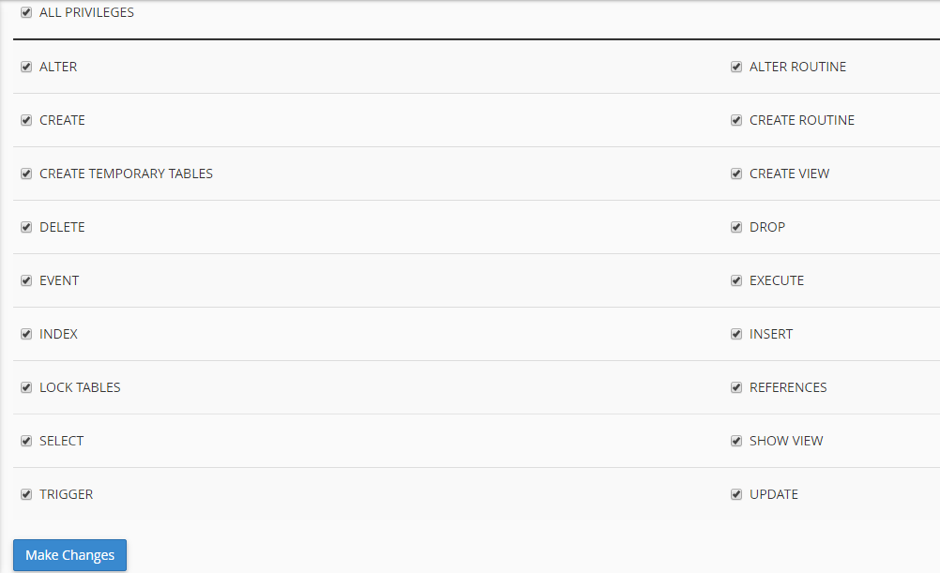This screenshot has width=940, height=573.
Task: Uncheck the TRIGGER privilege
Action: (26, 494)
